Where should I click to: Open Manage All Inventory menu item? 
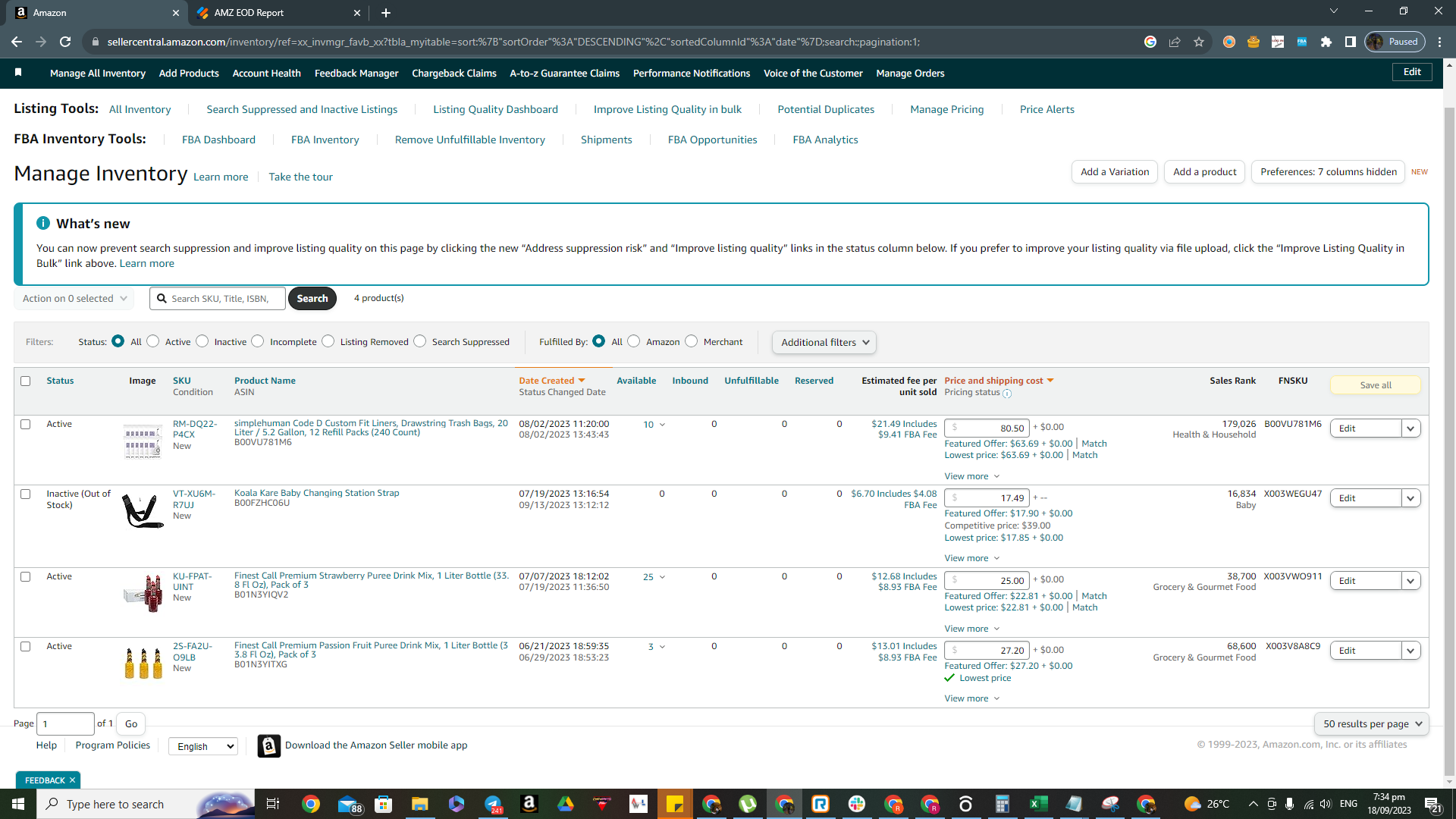[x=98, y=73]
